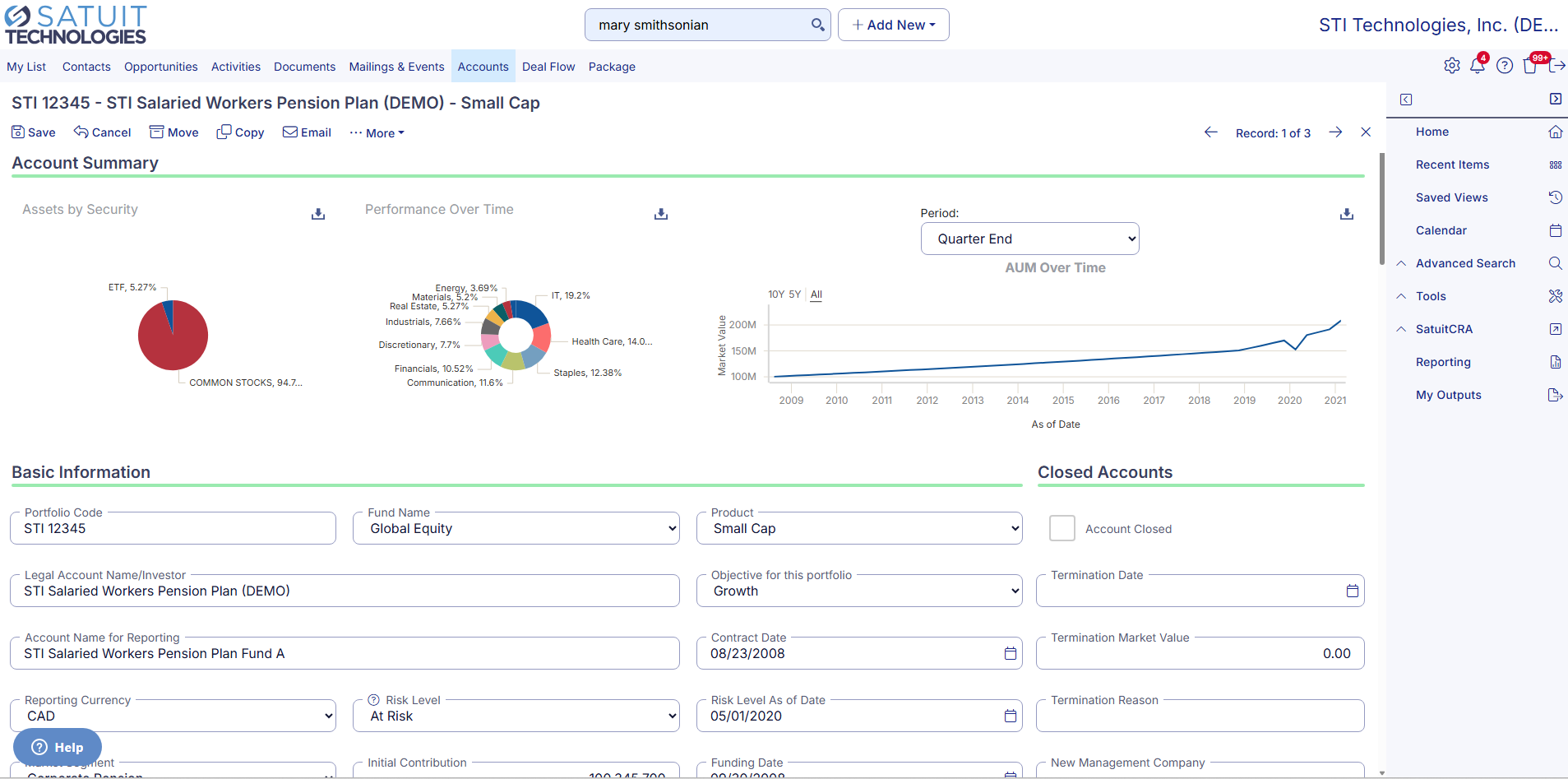Save the account record
This screenshot has height=779, width=1568.
point(34,132)
